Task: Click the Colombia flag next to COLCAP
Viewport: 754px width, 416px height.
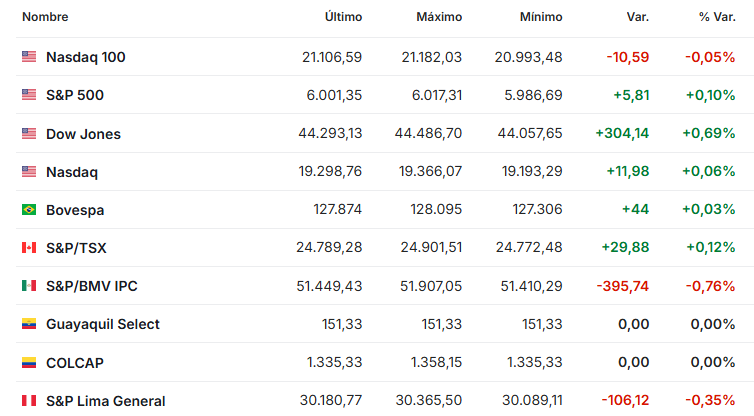Action: 29,363
